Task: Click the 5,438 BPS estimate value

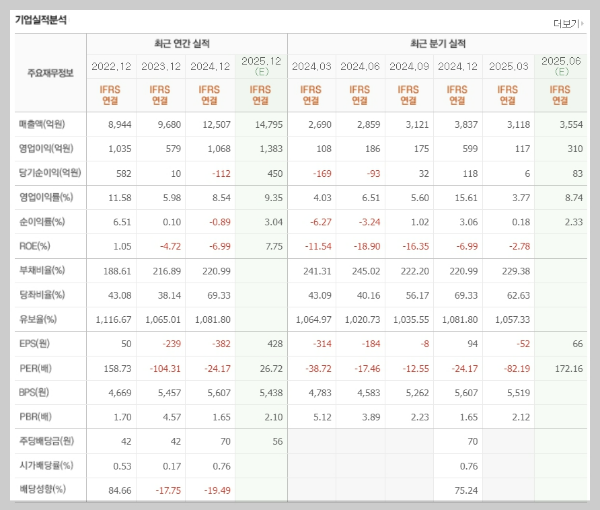Action: tap(271, 393)
